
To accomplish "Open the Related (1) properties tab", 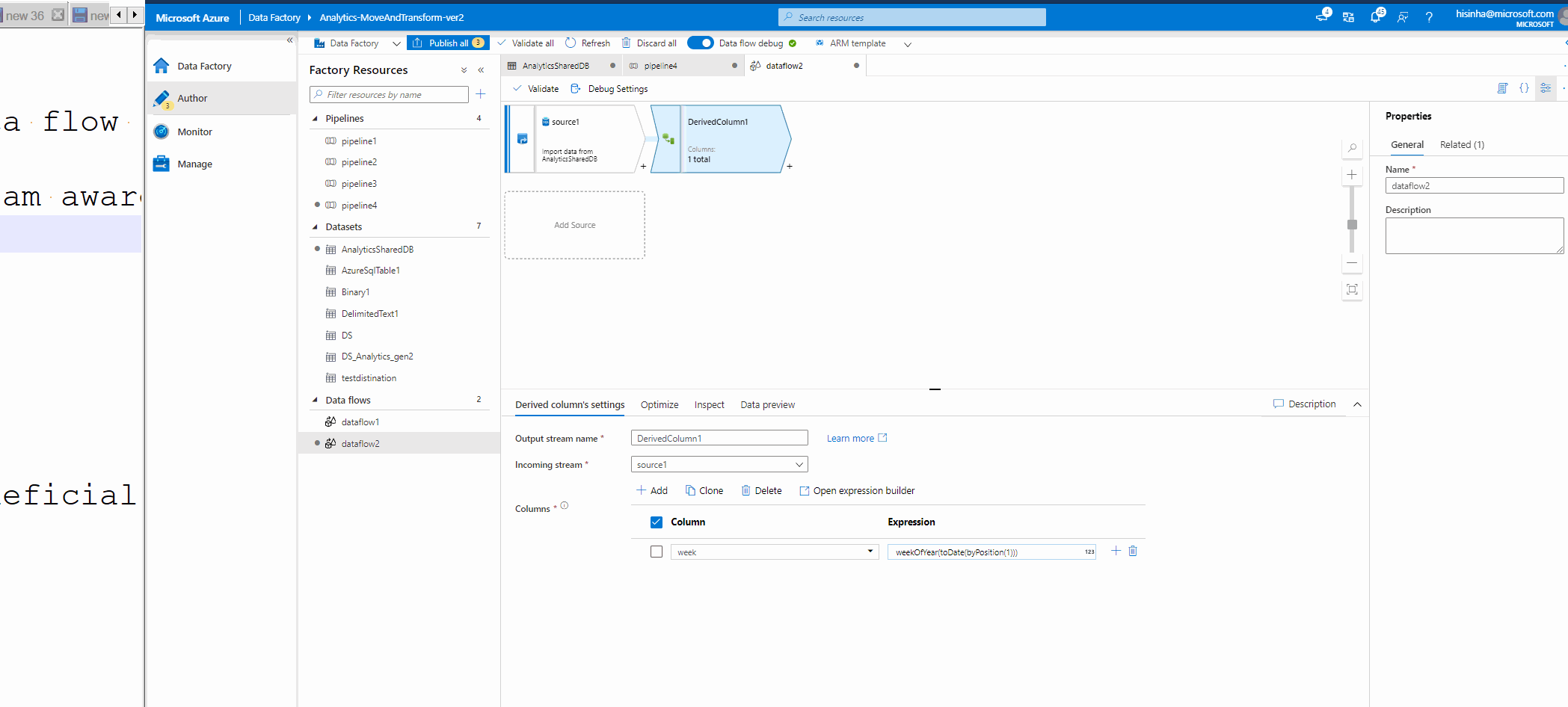I will 1462,145.
